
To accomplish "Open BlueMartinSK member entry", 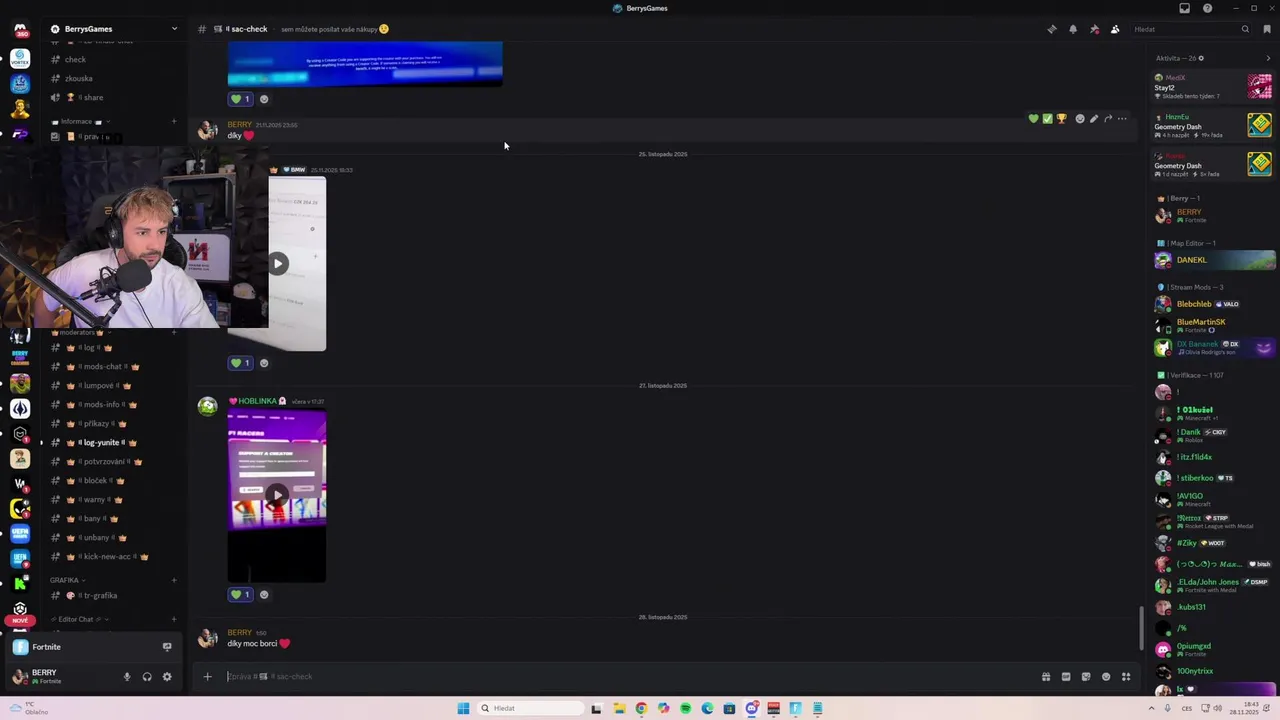I will tap(1214, 326).
